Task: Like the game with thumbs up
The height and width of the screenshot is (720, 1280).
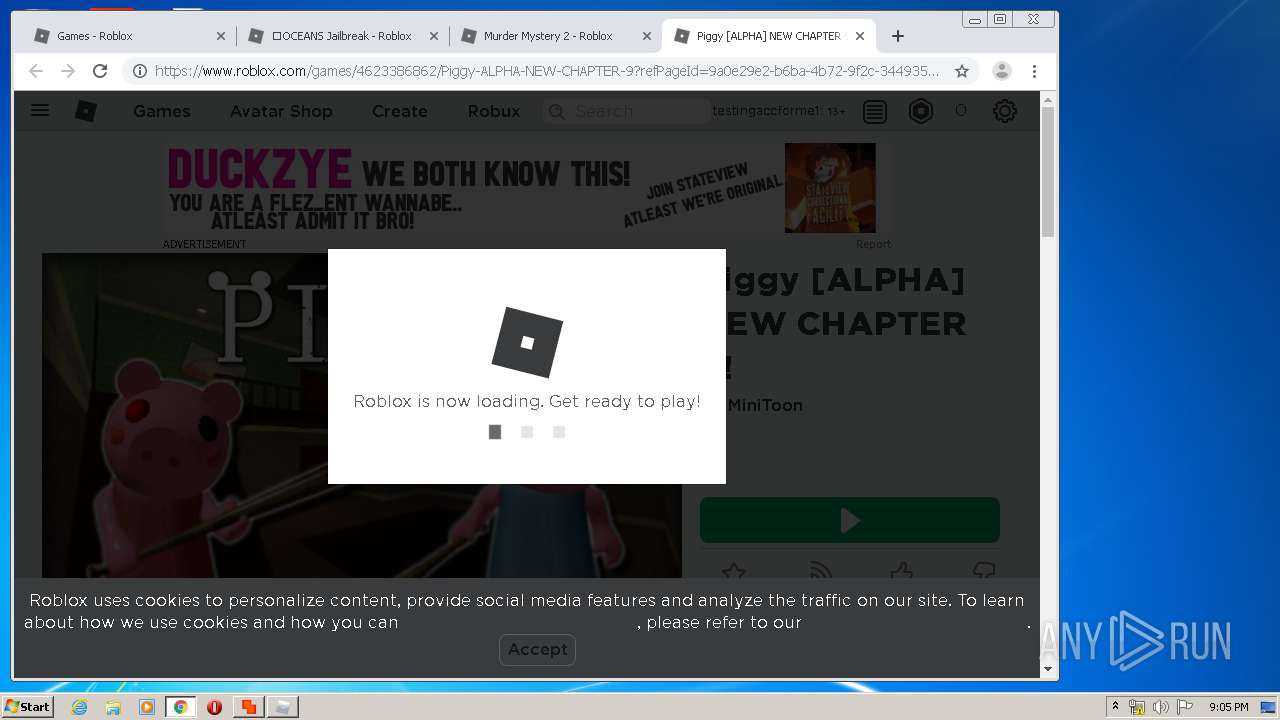Action: tap(901, 570)
